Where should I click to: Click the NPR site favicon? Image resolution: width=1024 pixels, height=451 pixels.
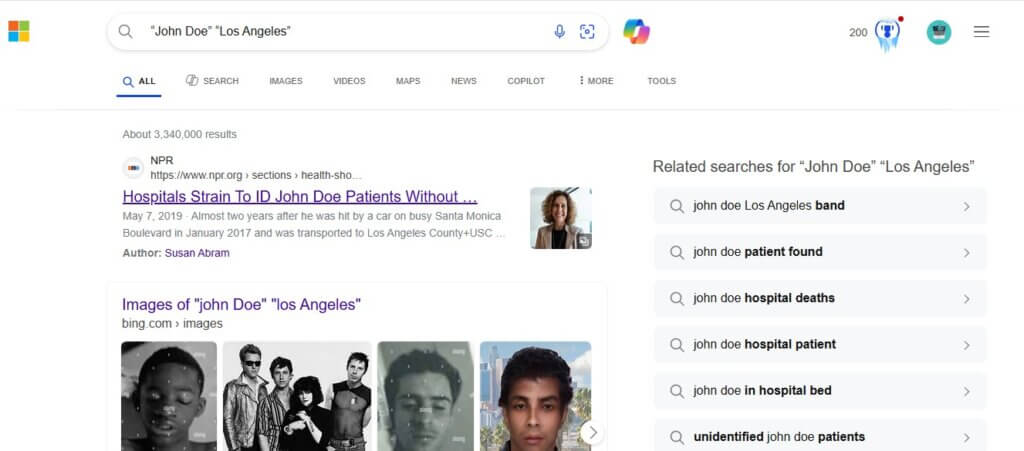133,168
